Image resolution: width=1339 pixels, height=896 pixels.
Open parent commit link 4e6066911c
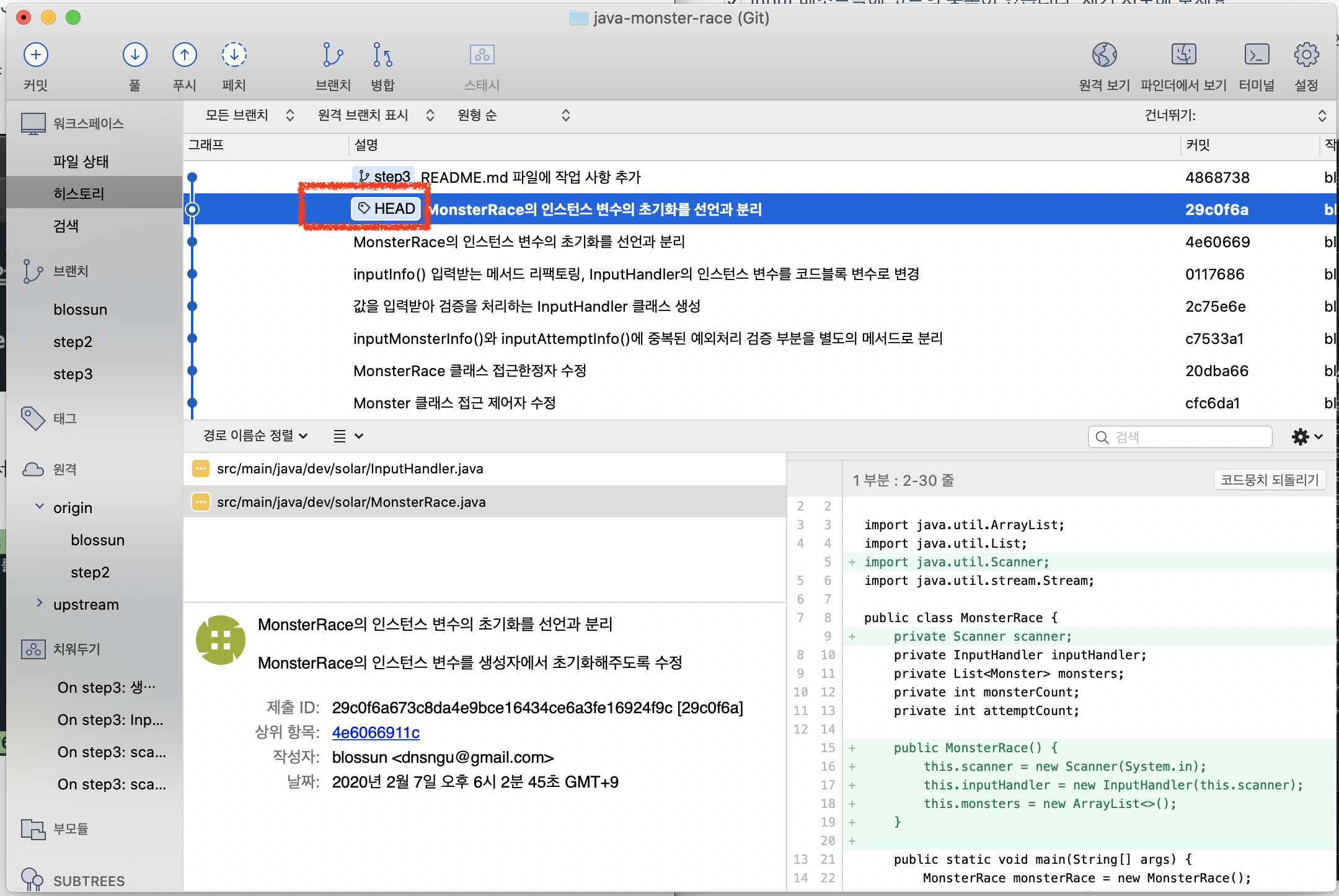tap(376, 732)
